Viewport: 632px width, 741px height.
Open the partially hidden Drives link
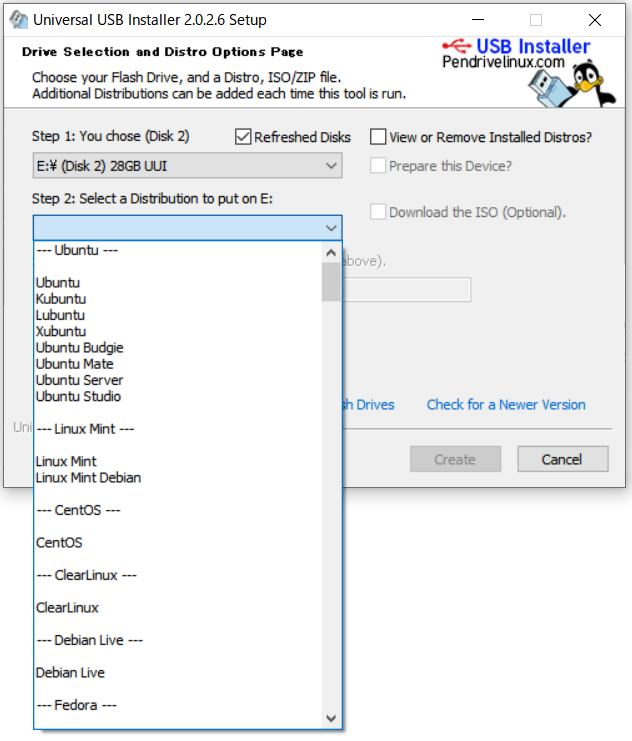(368, 405)
